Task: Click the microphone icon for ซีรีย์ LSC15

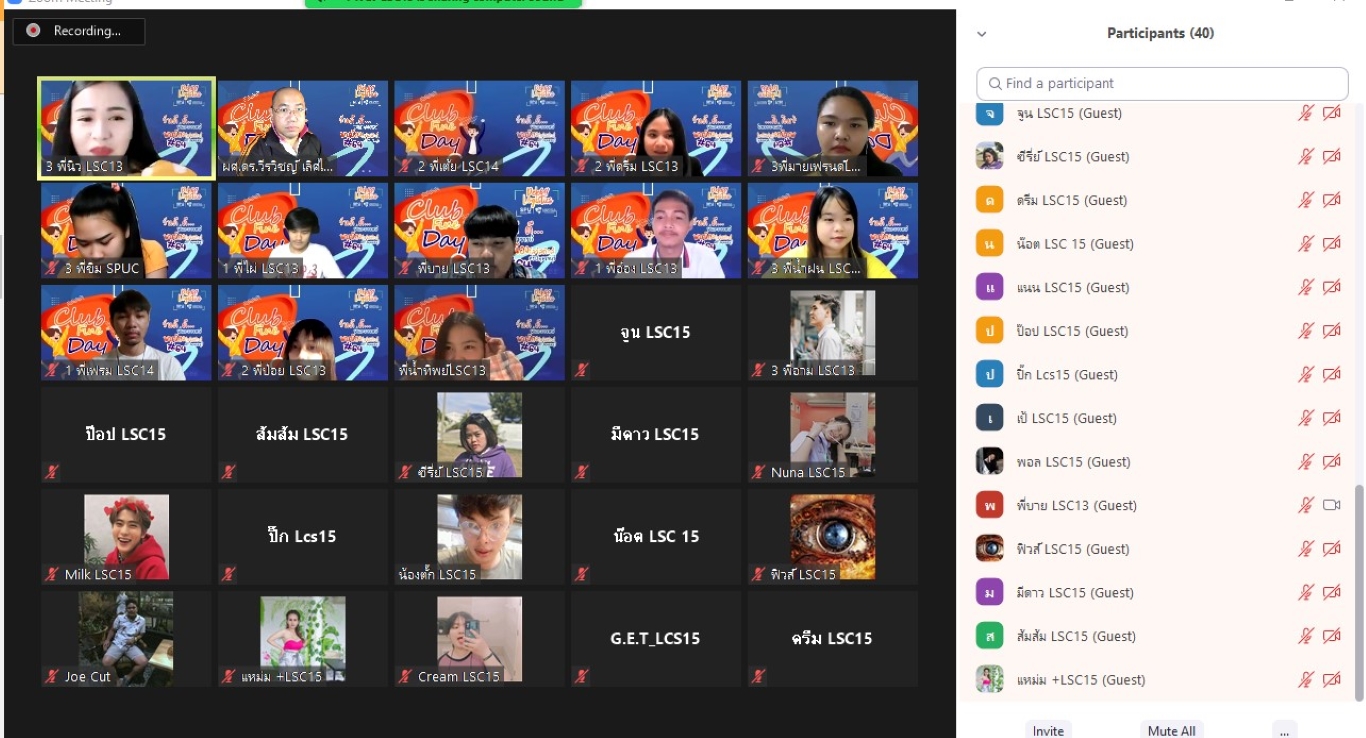Action: point(1305,157)
